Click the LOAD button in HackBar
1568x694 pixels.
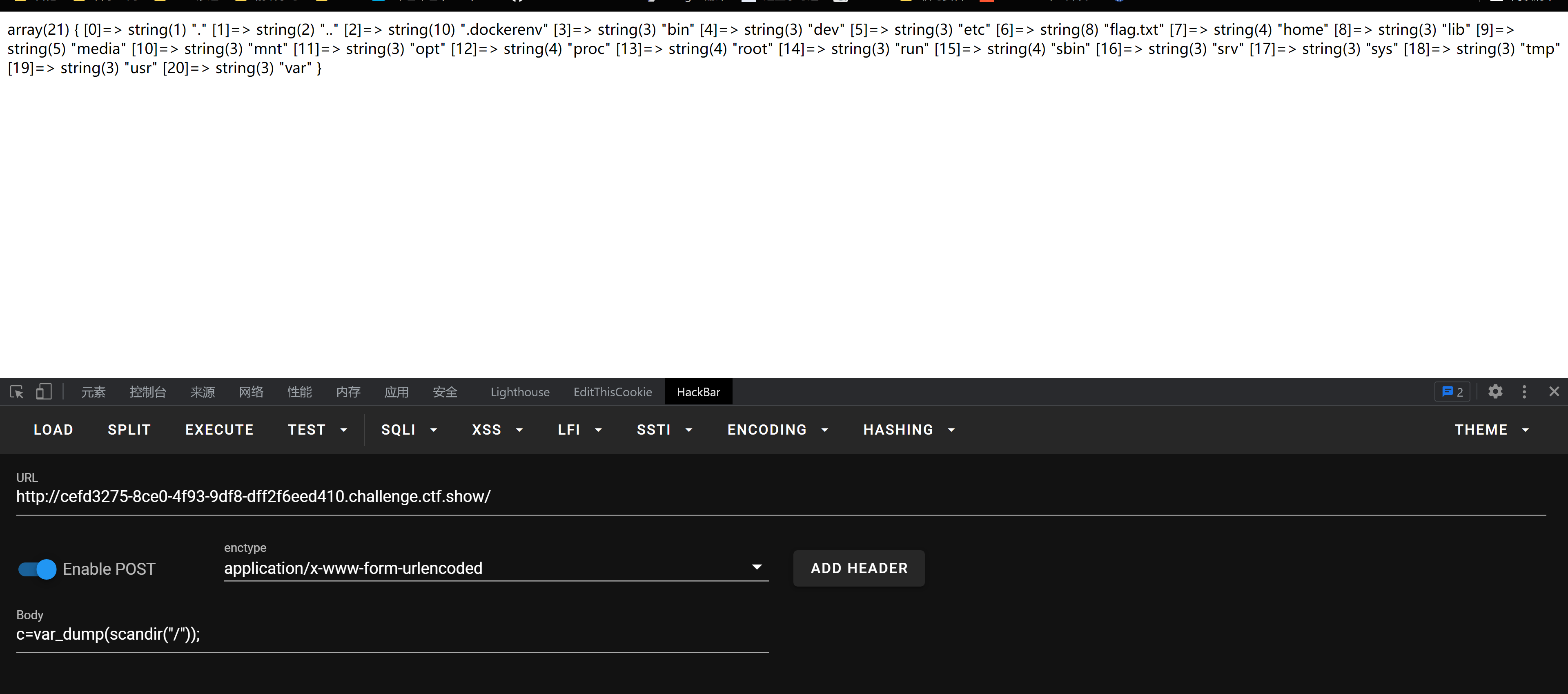click(x=53, y=430)
